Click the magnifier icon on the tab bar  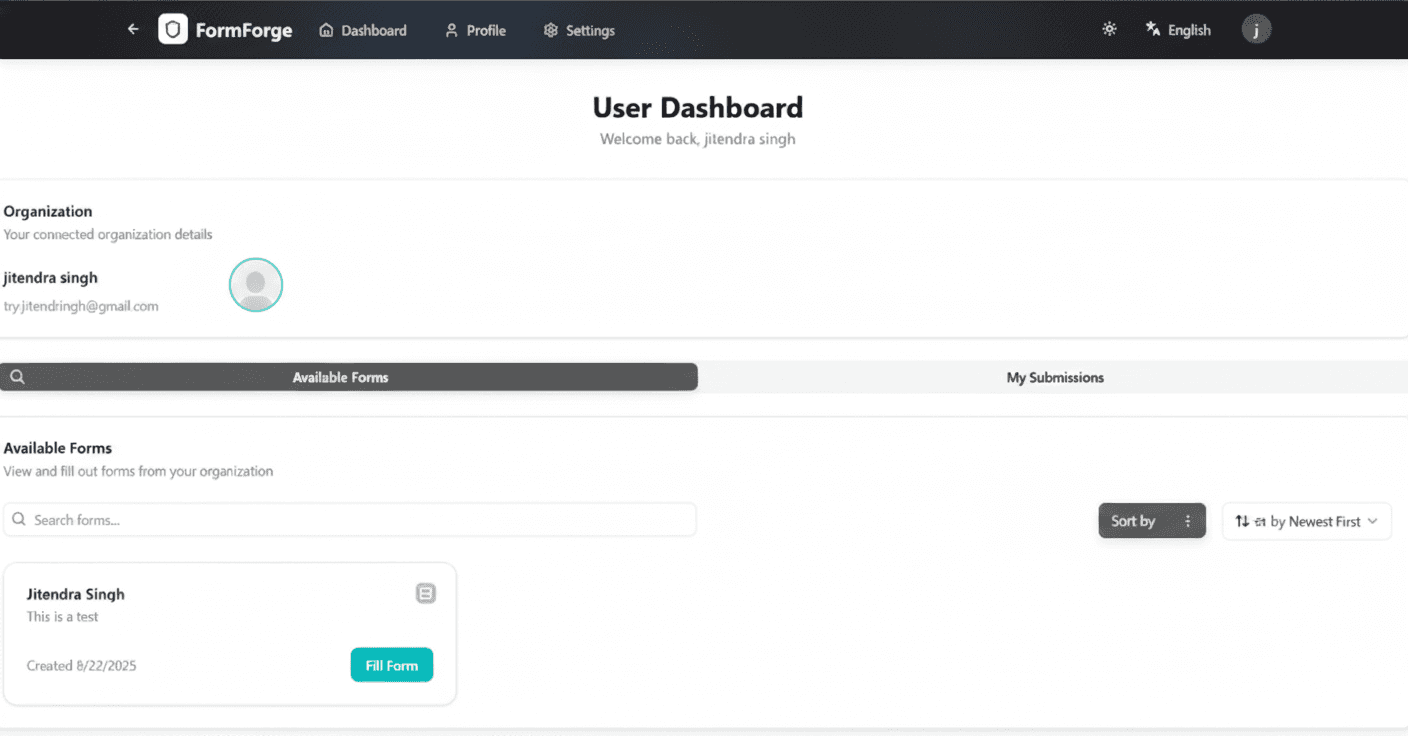point(17,377)
